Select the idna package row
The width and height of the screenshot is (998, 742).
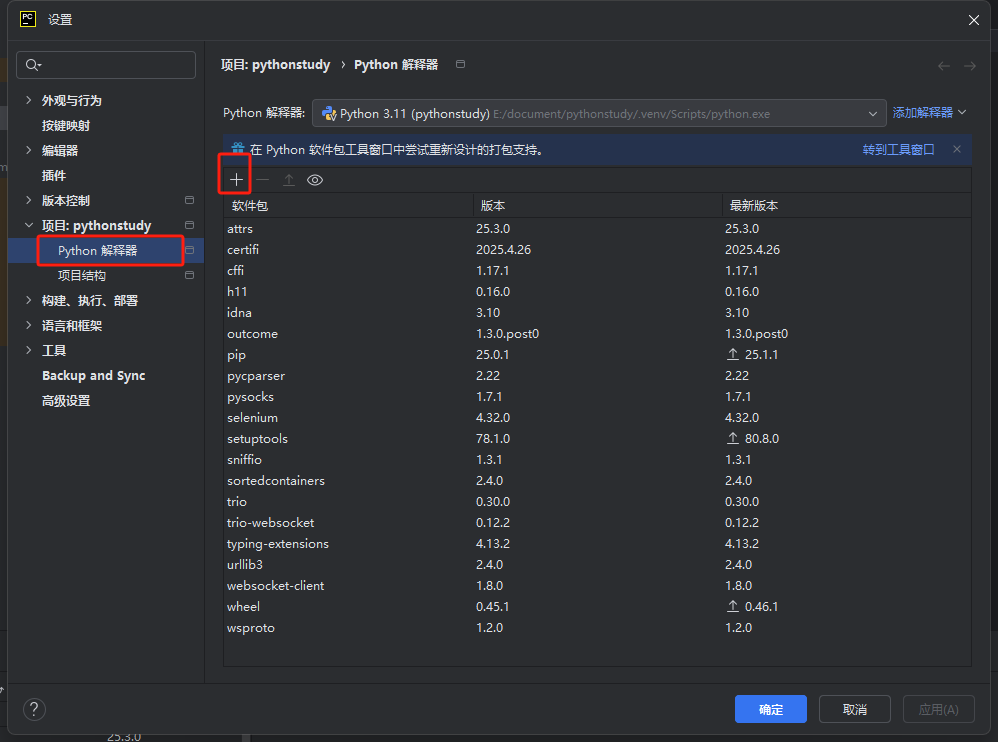(597, 312)
